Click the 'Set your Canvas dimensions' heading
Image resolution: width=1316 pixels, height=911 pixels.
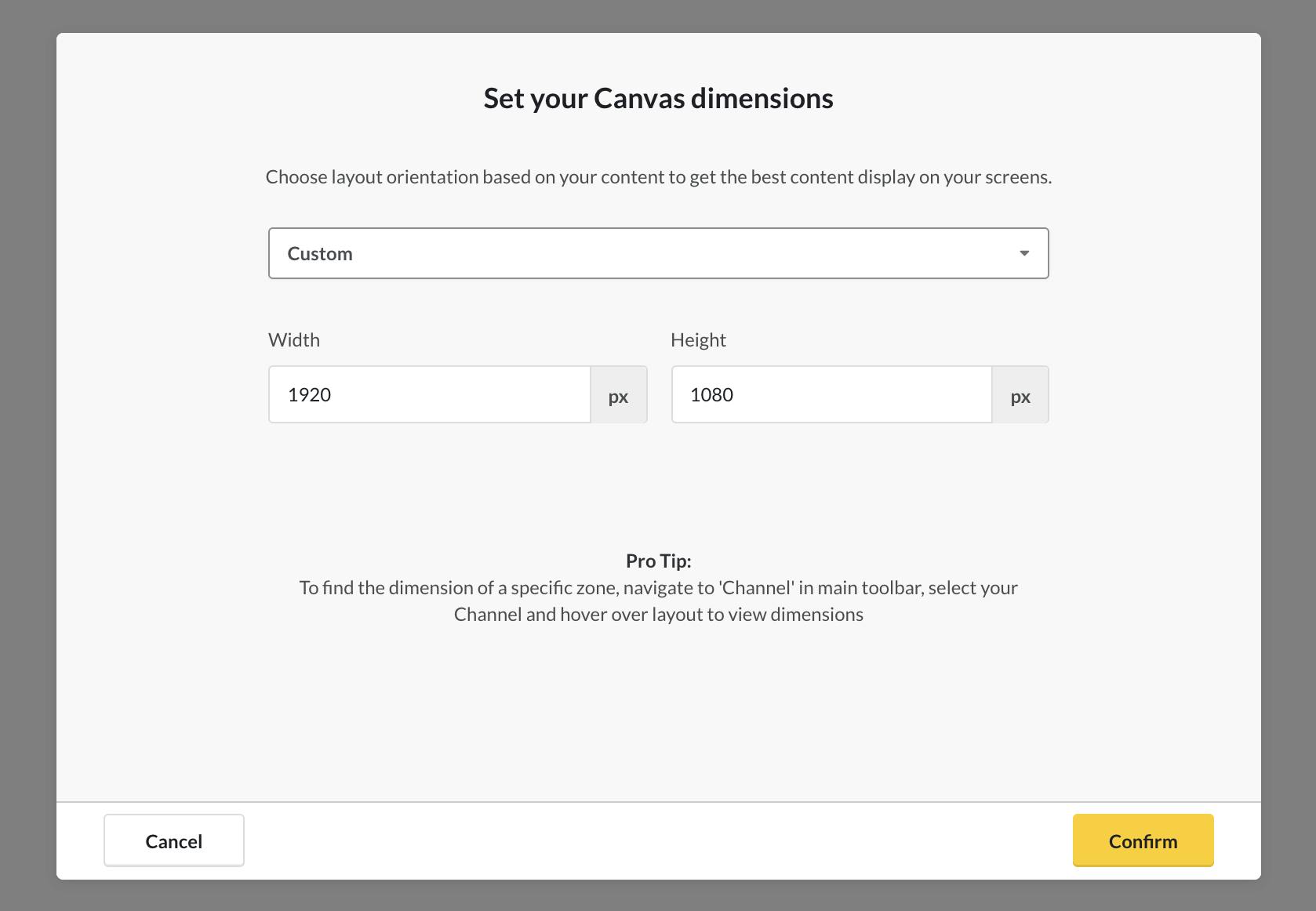(658, 98)
